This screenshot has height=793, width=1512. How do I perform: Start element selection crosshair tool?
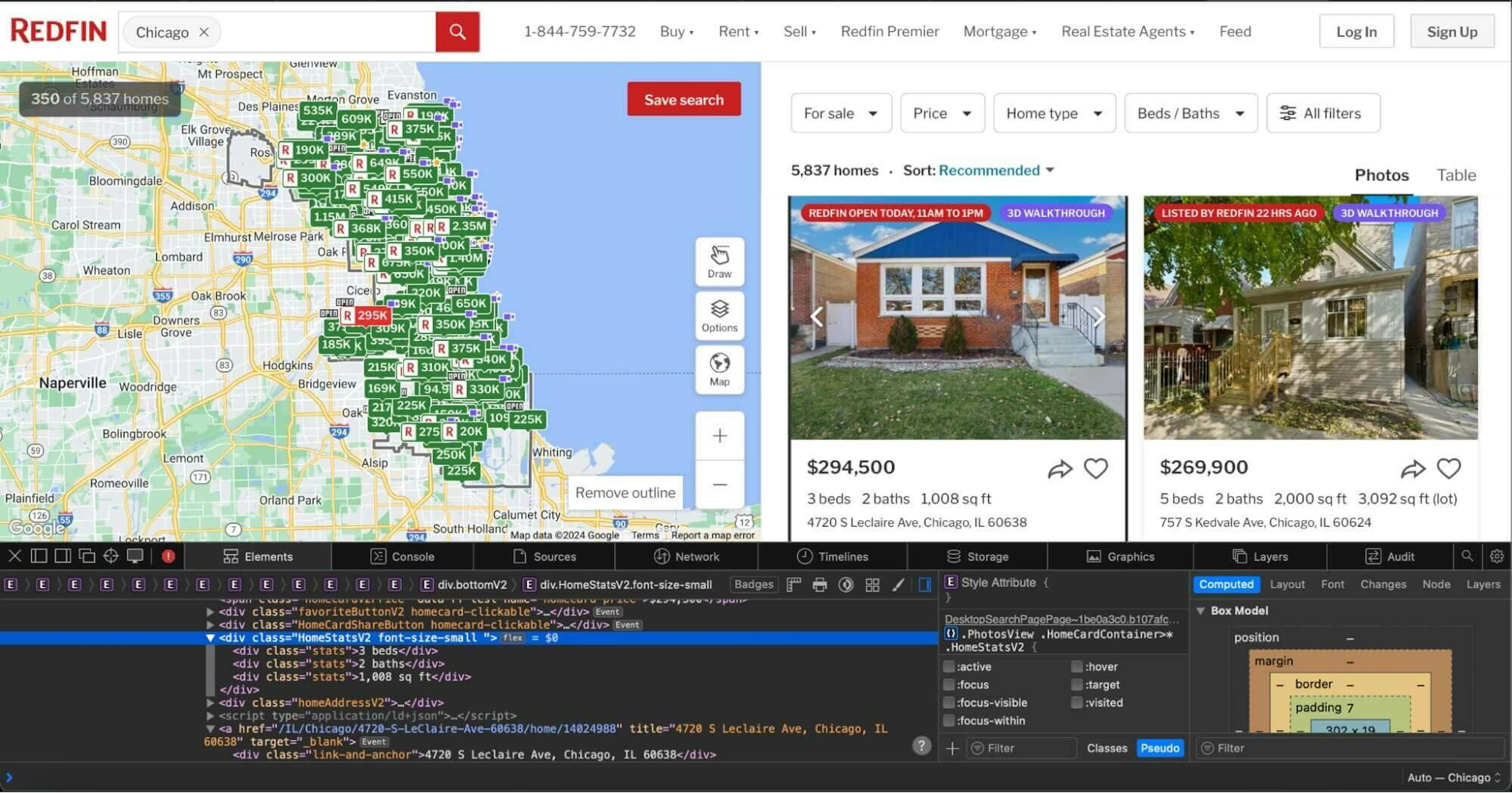[x=111, y=556]
